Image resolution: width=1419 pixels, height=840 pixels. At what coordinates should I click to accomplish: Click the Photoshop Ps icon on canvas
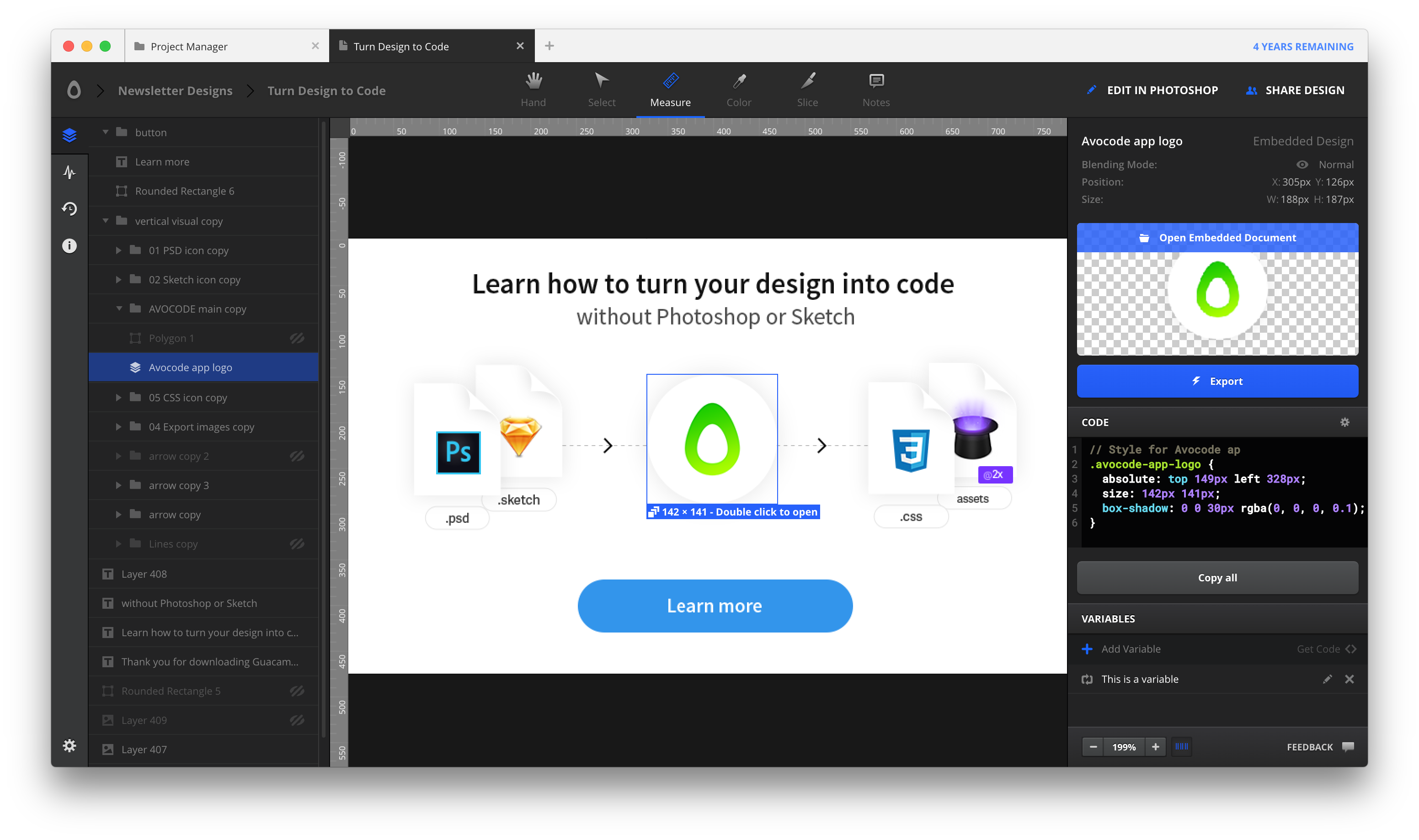coord(458,452)
